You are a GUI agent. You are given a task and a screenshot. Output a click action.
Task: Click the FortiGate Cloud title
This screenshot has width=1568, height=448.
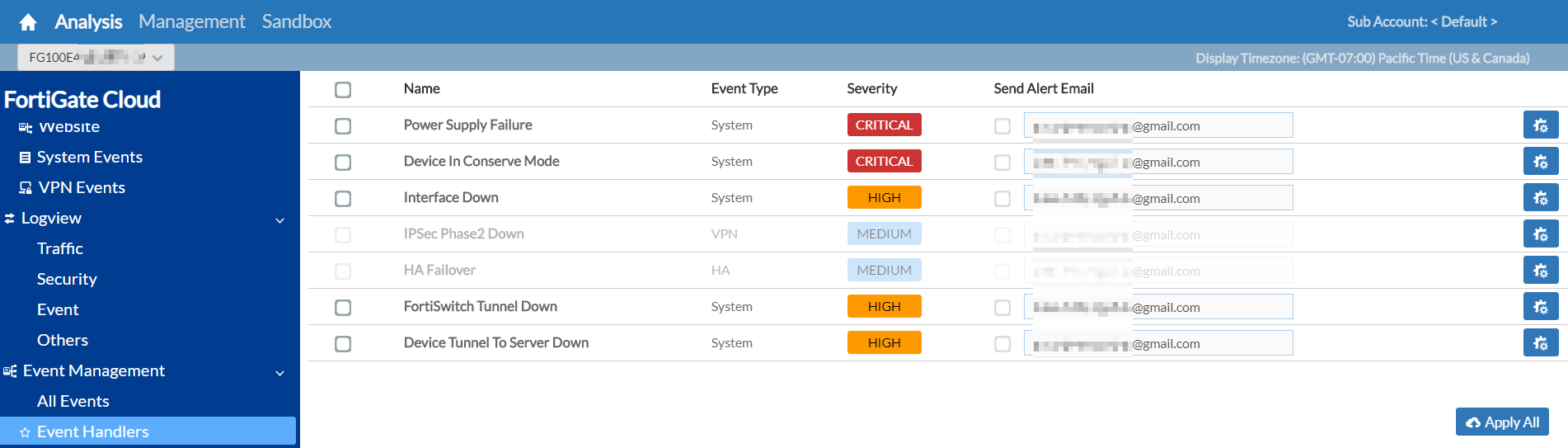pyautogui.click(x=82, y=100)
